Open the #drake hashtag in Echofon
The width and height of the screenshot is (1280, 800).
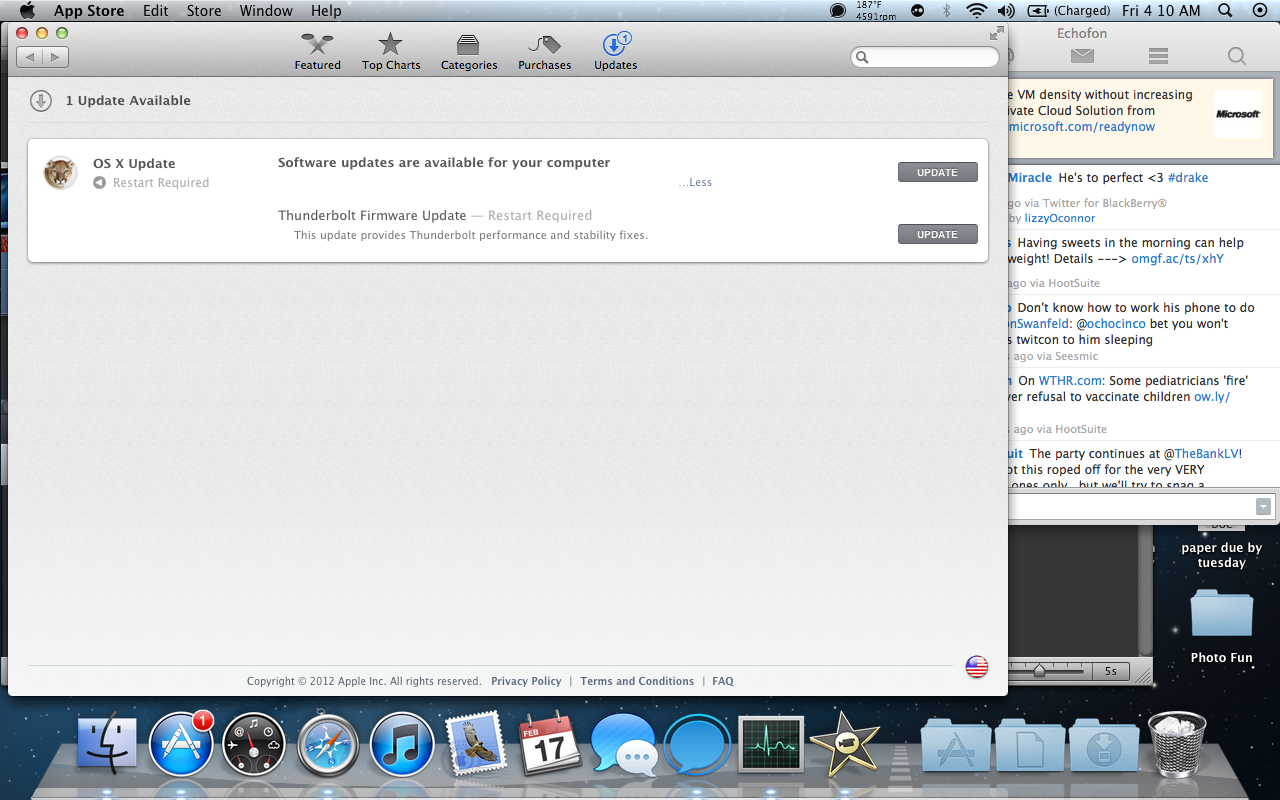(x=1187, y=177)
